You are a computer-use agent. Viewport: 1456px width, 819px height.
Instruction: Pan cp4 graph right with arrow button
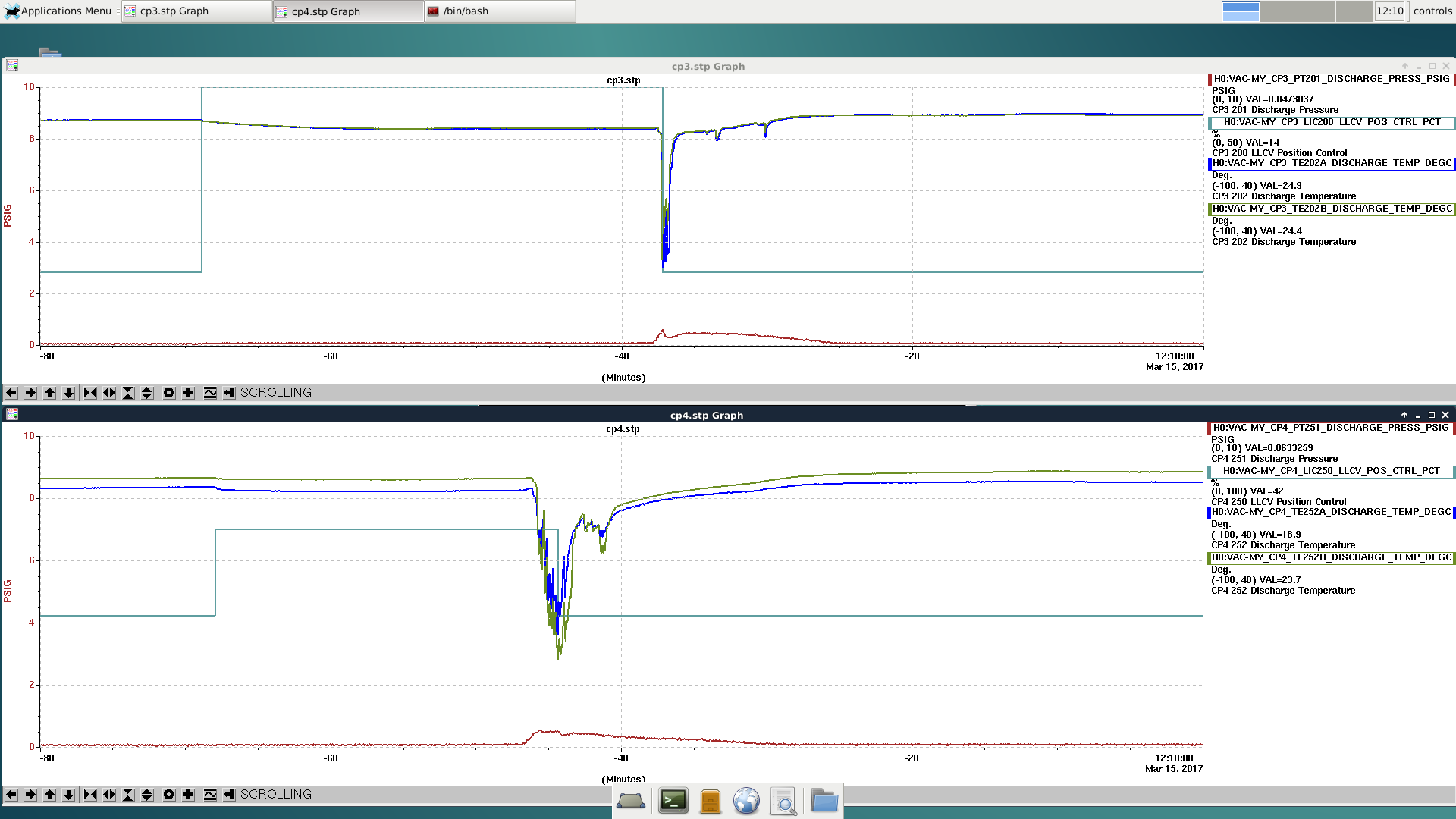click(30, 795)
